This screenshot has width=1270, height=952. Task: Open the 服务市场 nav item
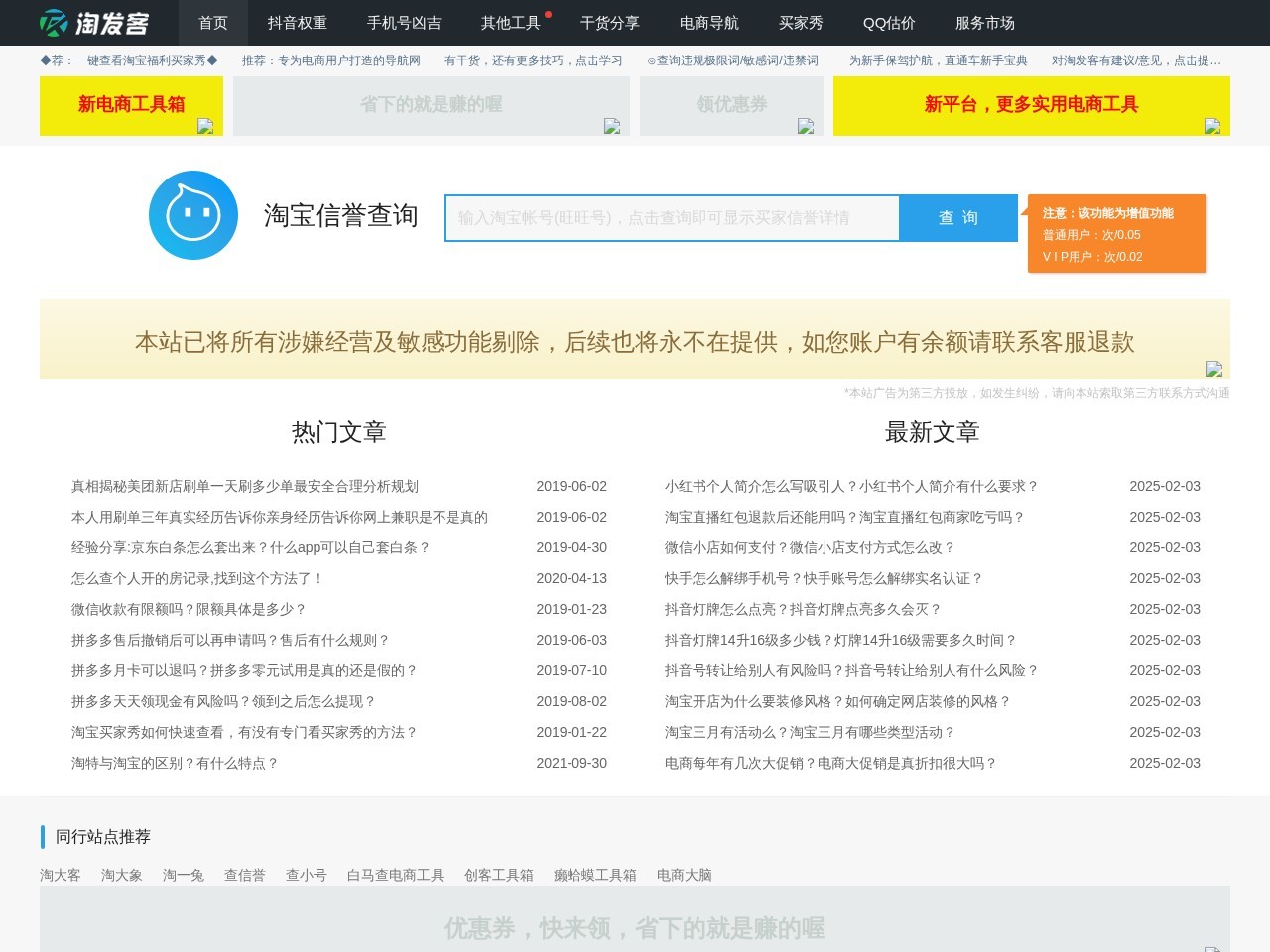pos(985,23)
